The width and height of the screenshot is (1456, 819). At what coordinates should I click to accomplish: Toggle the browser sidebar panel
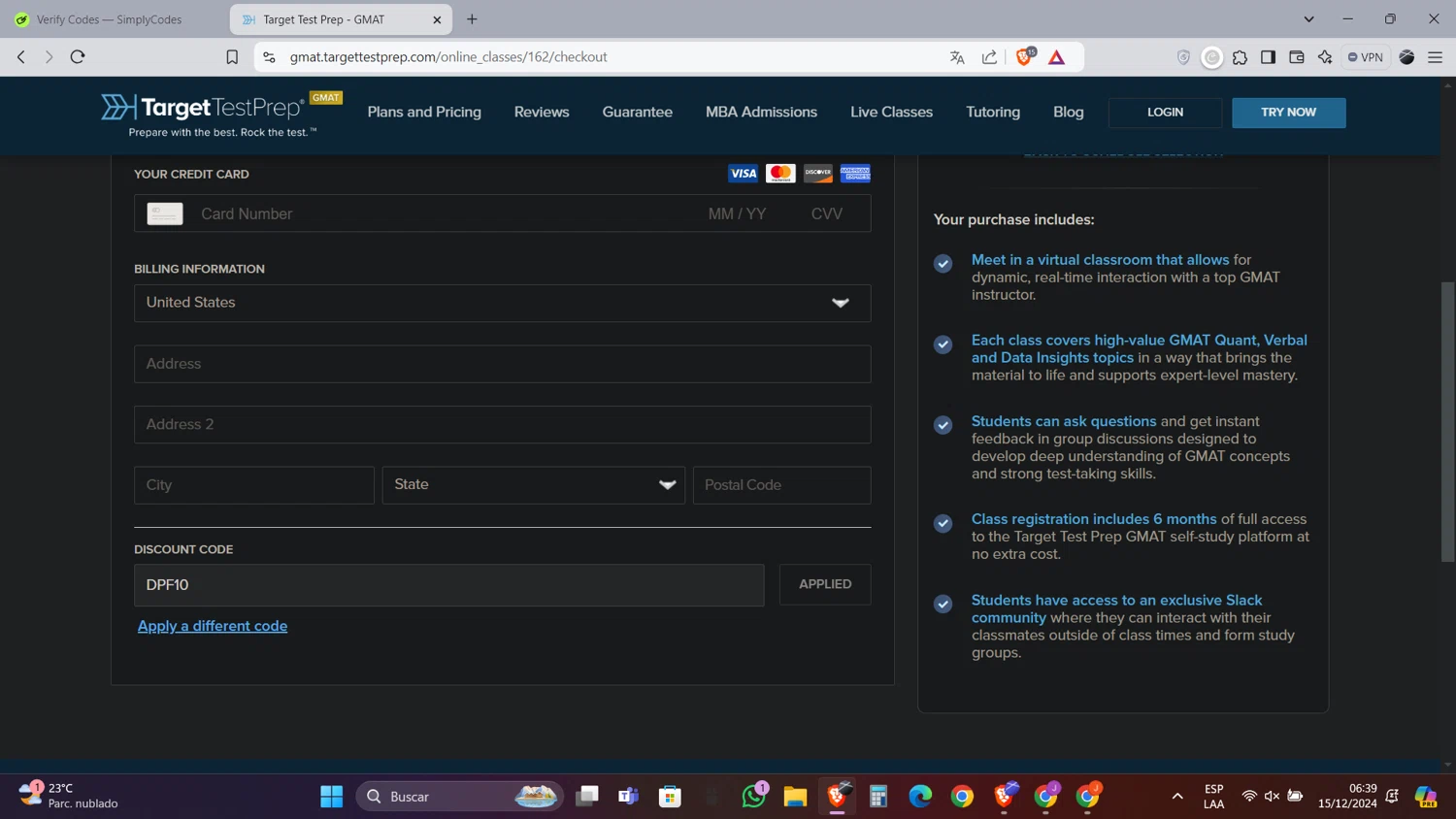pyautogui.click(x=1268, y=57)
